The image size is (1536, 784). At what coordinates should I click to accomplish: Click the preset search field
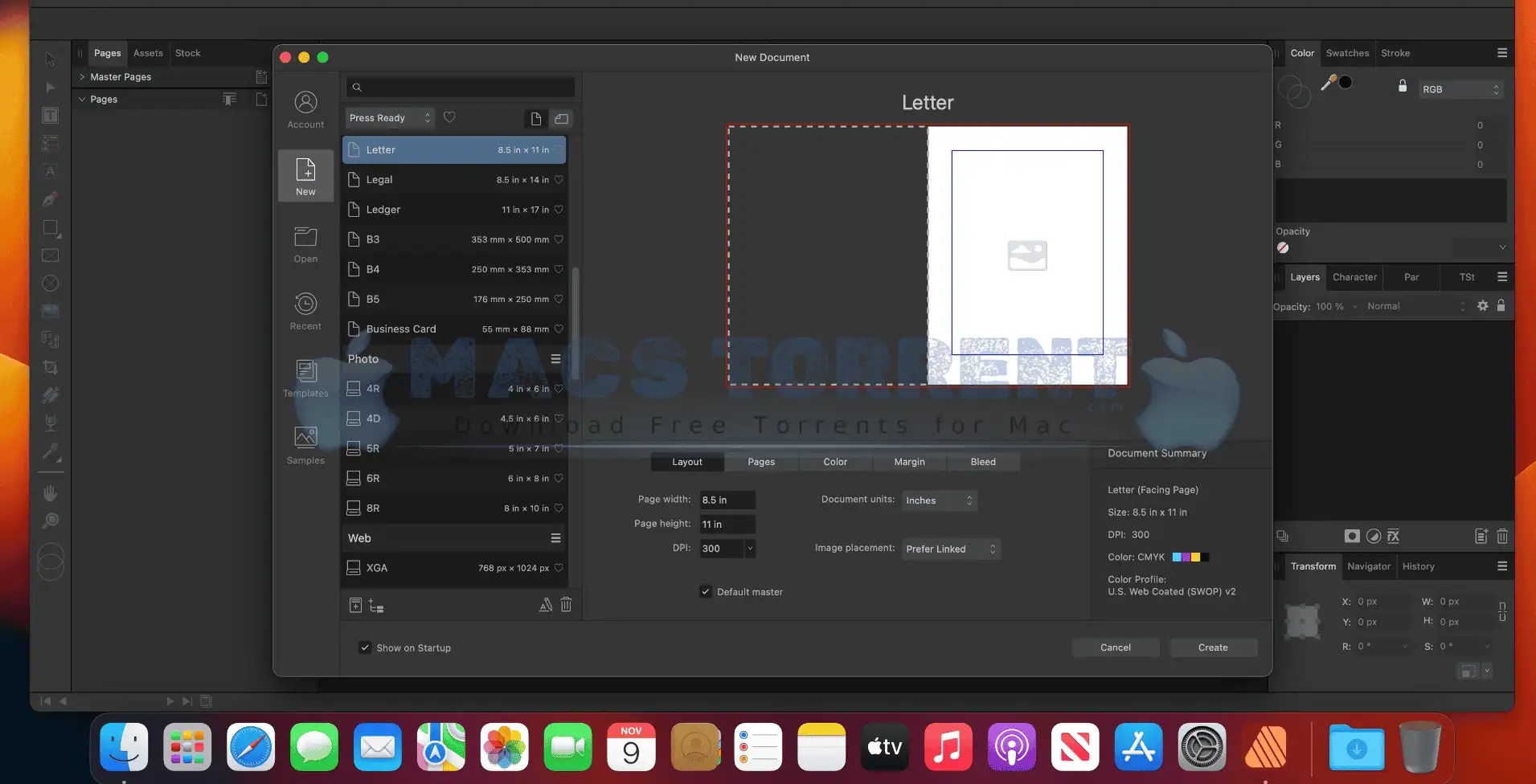[x=461, y=87]
